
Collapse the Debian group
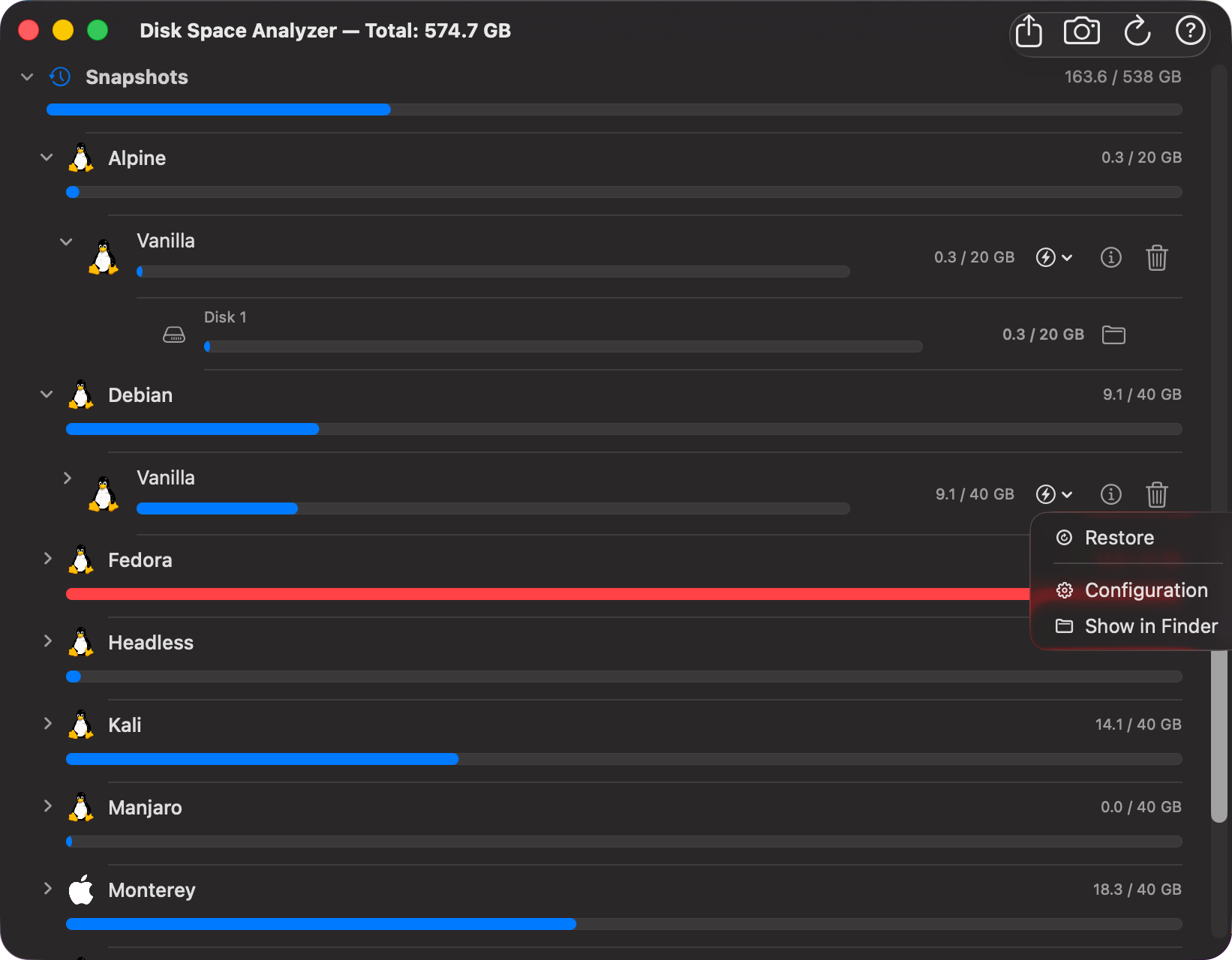(x=47, y=394)
